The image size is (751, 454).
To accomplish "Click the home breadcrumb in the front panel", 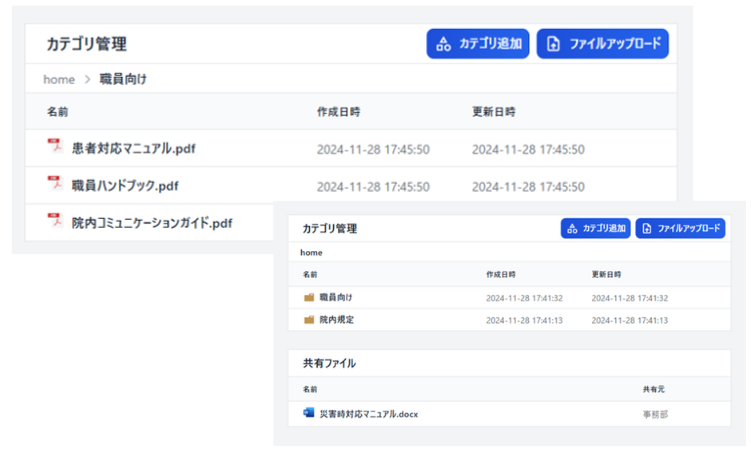I will 311,253.
